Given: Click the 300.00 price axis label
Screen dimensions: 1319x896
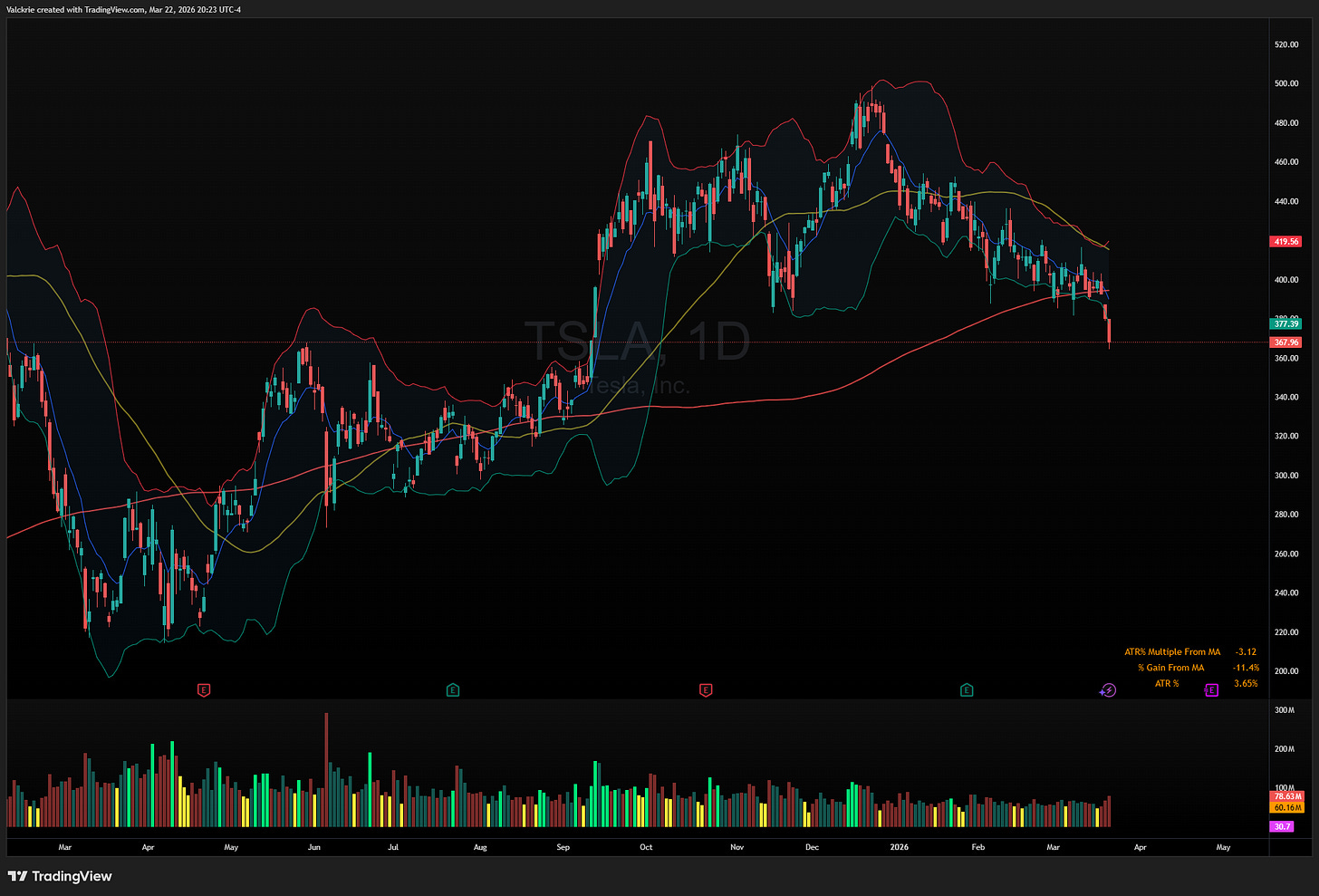Looking at the screenshot, I should point(1286,475).
